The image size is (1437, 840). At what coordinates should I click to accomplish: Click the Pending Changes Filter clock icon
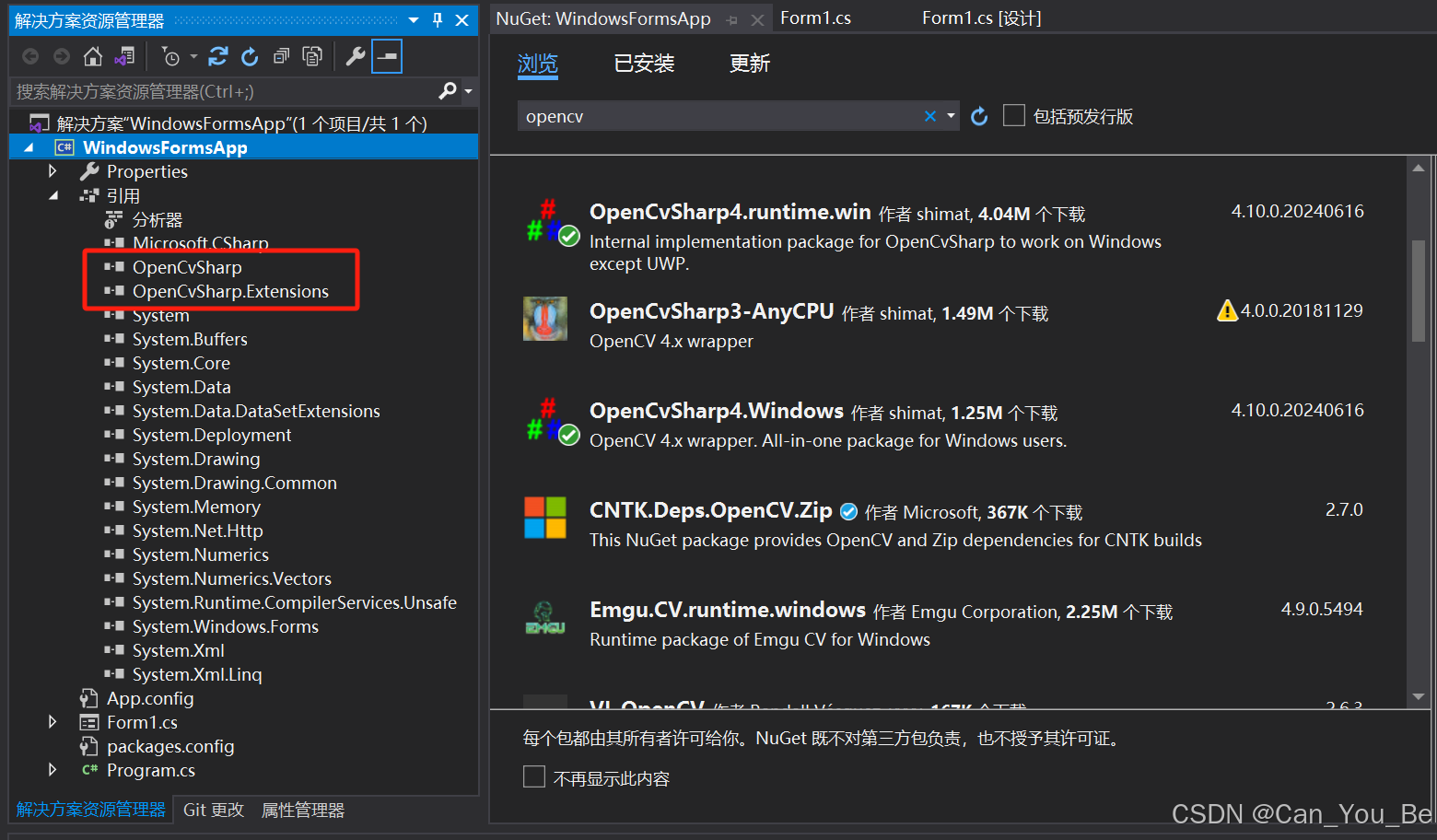pos(170,55)
